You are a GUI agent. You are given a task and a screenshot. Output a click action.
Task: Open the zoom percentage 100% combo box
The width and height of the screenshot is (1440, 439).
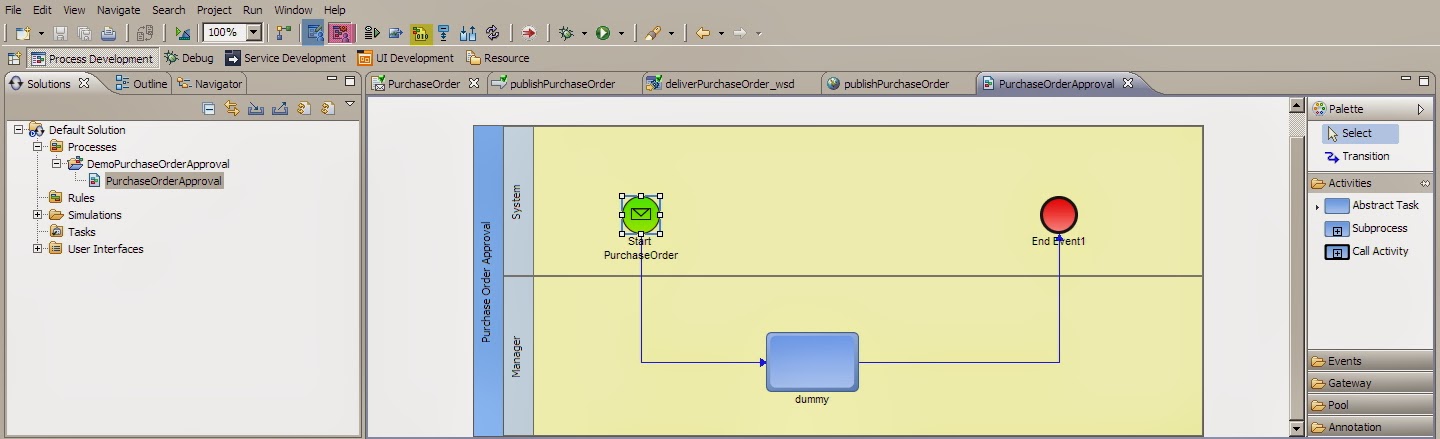point(232,33)
